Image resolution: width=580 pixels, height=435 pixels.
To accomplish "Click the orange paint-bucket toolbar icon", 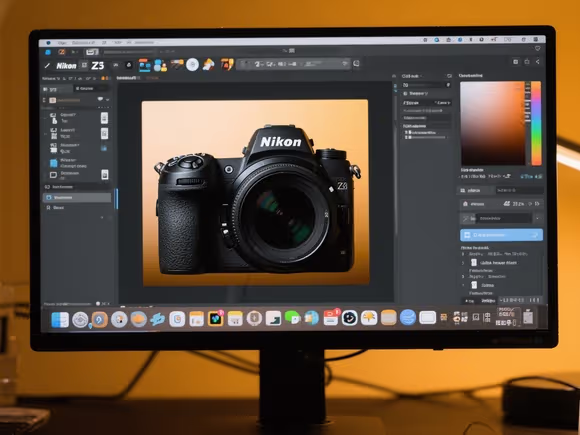I will pyautogui.click(x=209, y=64).
